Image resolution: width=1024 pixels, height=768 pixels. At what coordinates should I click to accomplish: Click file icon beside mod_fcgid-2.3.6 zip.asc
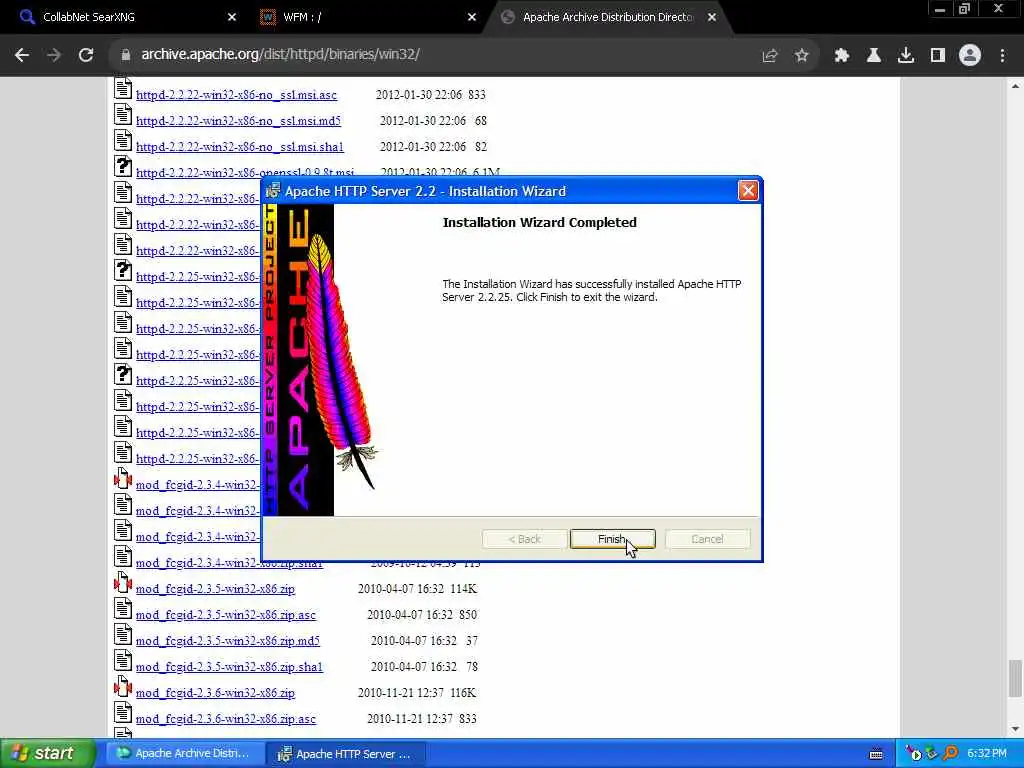point(123,712)
